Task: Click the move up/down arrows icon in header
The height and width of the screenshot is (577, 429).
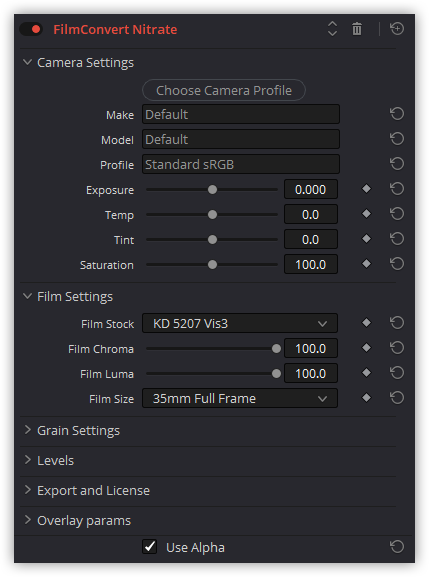Action: (332, 29)
